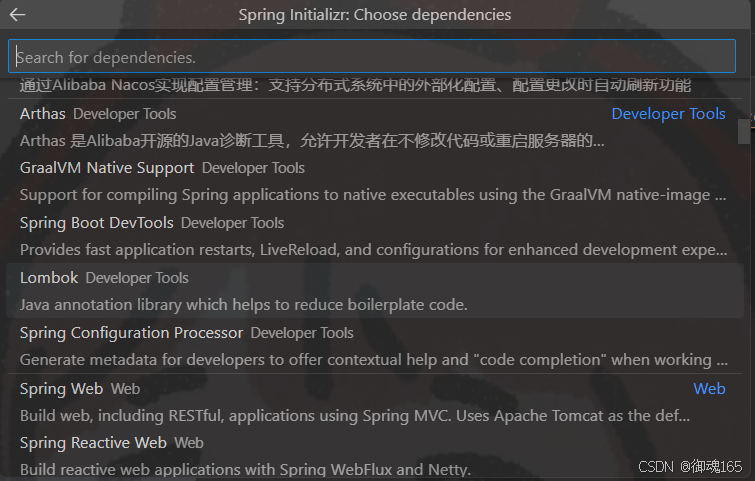The image size is (755, 481).
Task: Click the 'Support for compiling Spring applications' description
Action: click(373, 195)
